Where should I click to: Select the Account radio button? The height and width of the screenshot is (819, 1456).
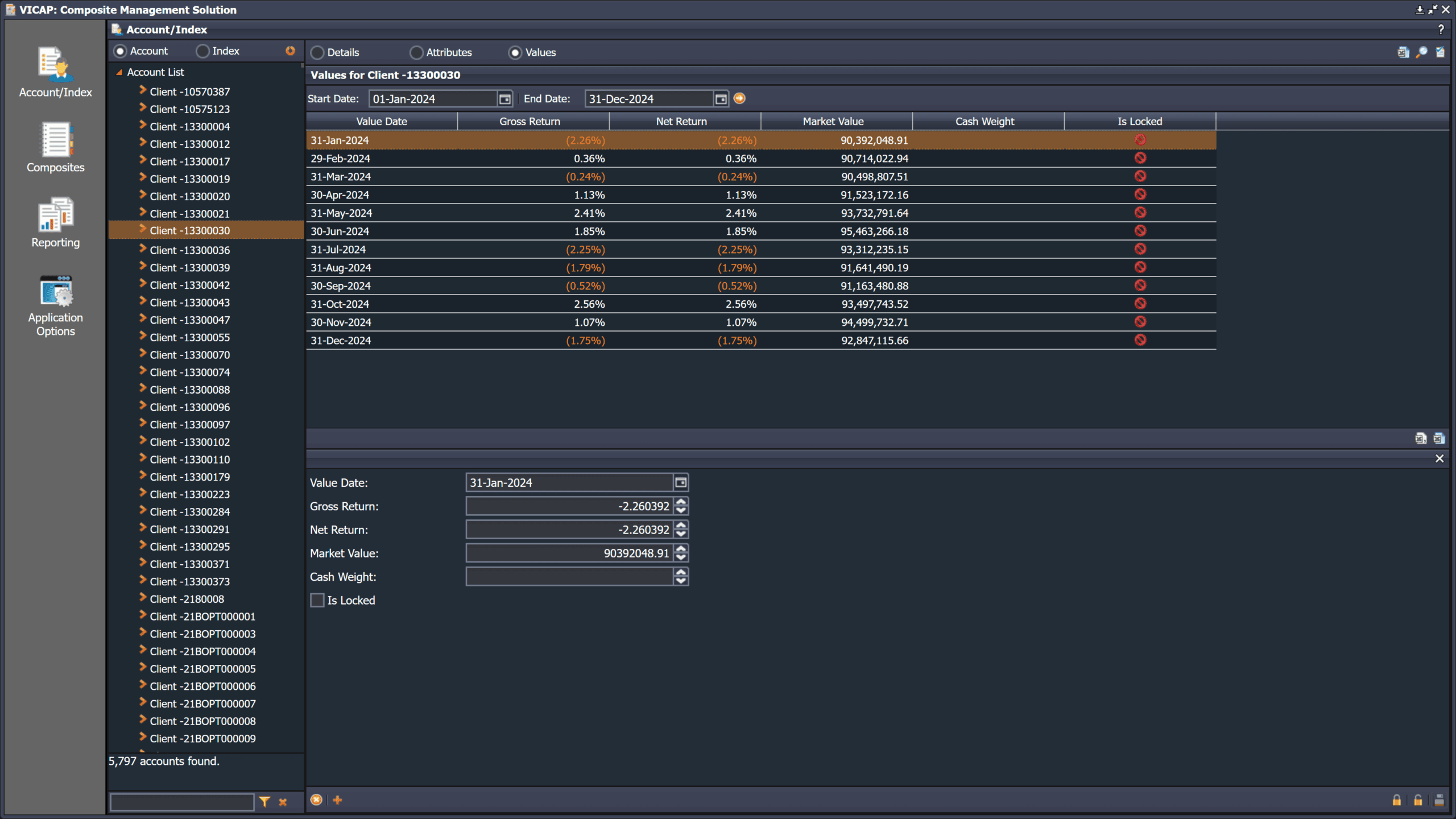(120, 51)
